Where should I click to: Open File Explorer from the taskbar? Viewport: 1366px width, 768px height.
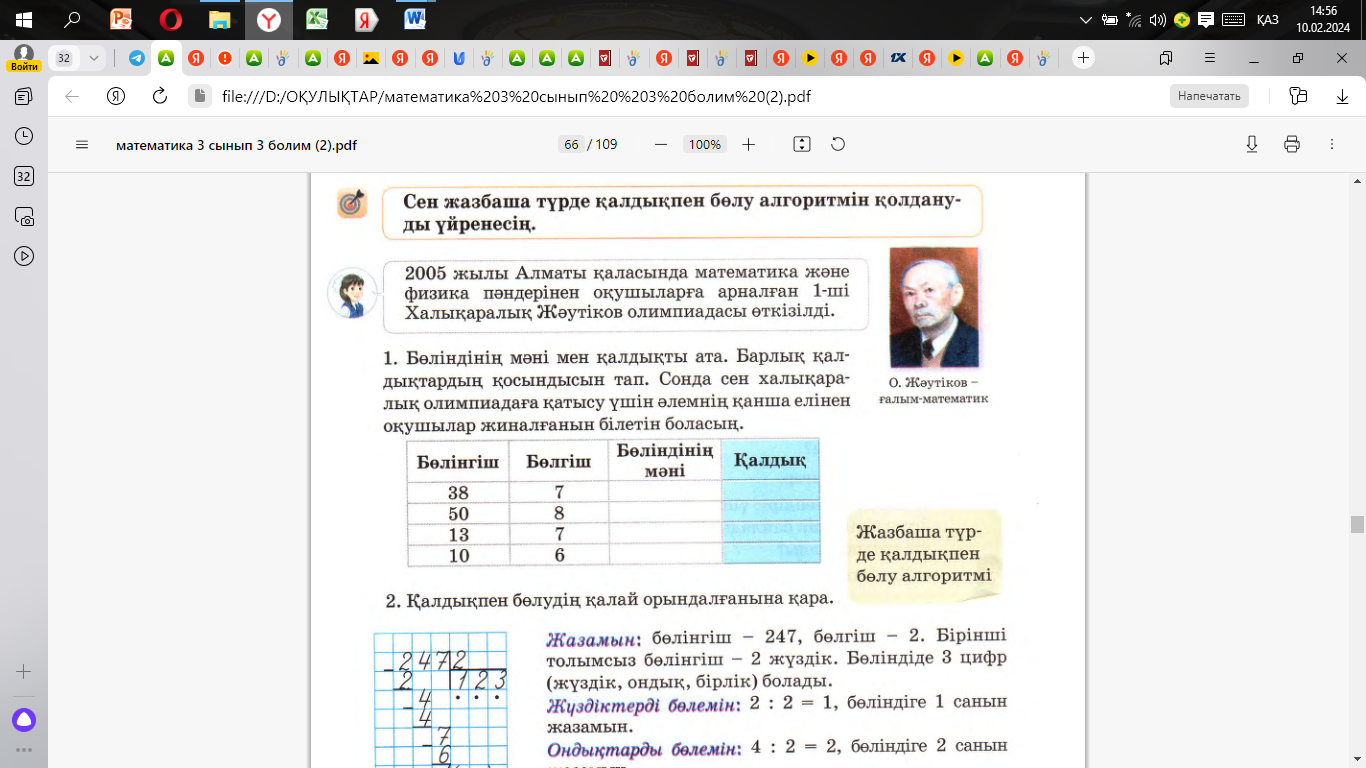pos(219,19)
